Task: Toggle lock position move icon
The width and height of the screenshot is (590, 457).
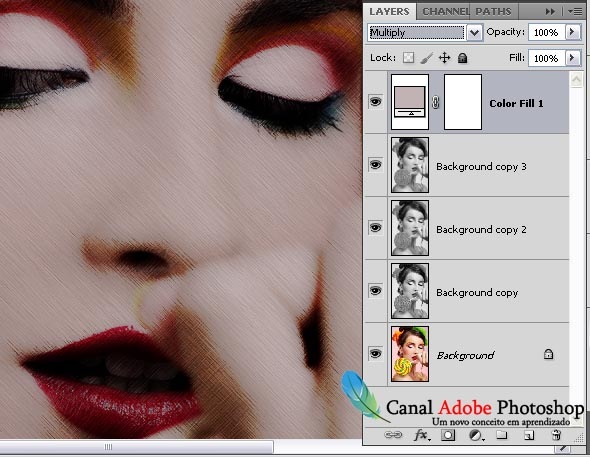Action: pos(444,58)
